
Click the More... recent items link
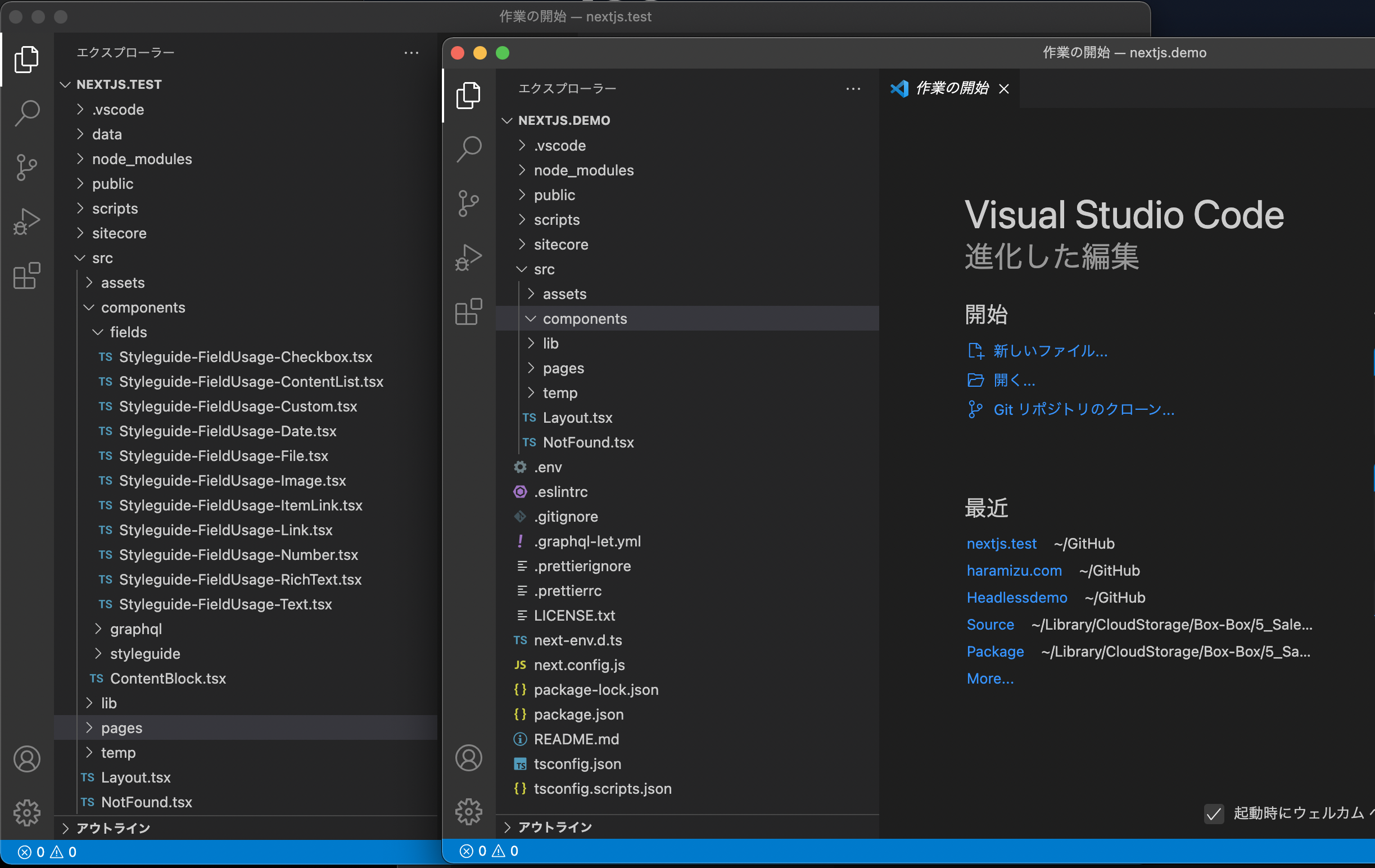[990, 679]
